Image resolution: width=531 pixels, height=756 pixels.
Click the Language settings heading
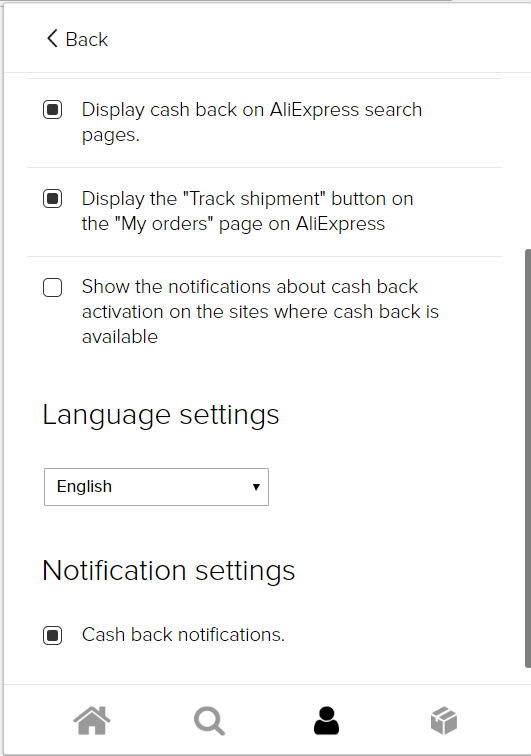161,415
